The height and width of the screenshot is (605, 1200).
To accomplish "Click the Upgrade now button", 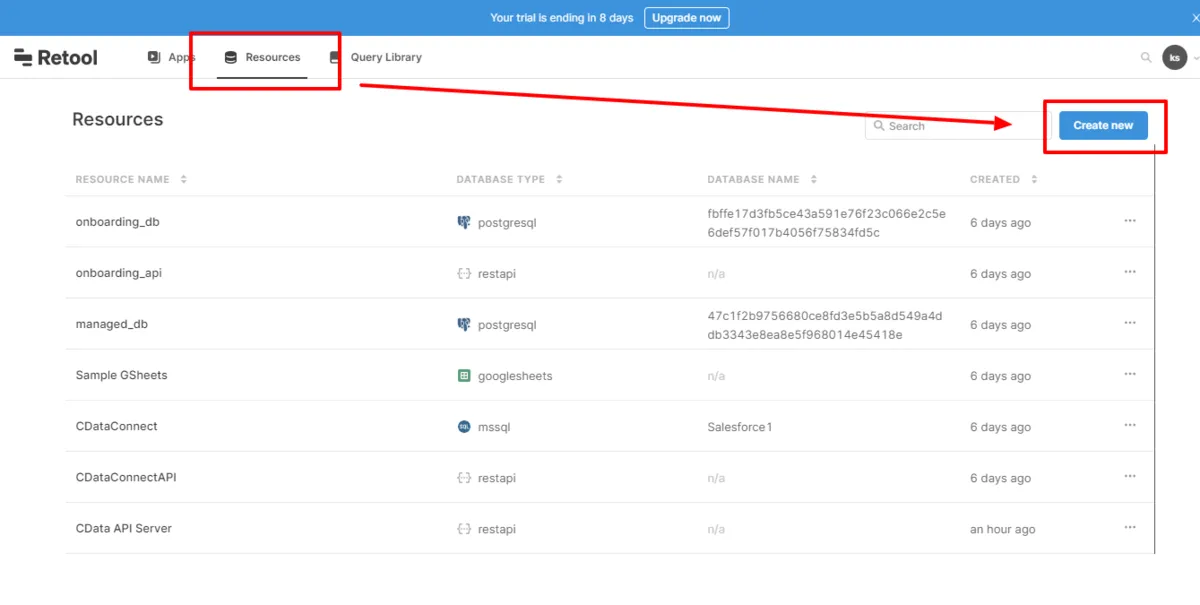I will tap(686, 18).
